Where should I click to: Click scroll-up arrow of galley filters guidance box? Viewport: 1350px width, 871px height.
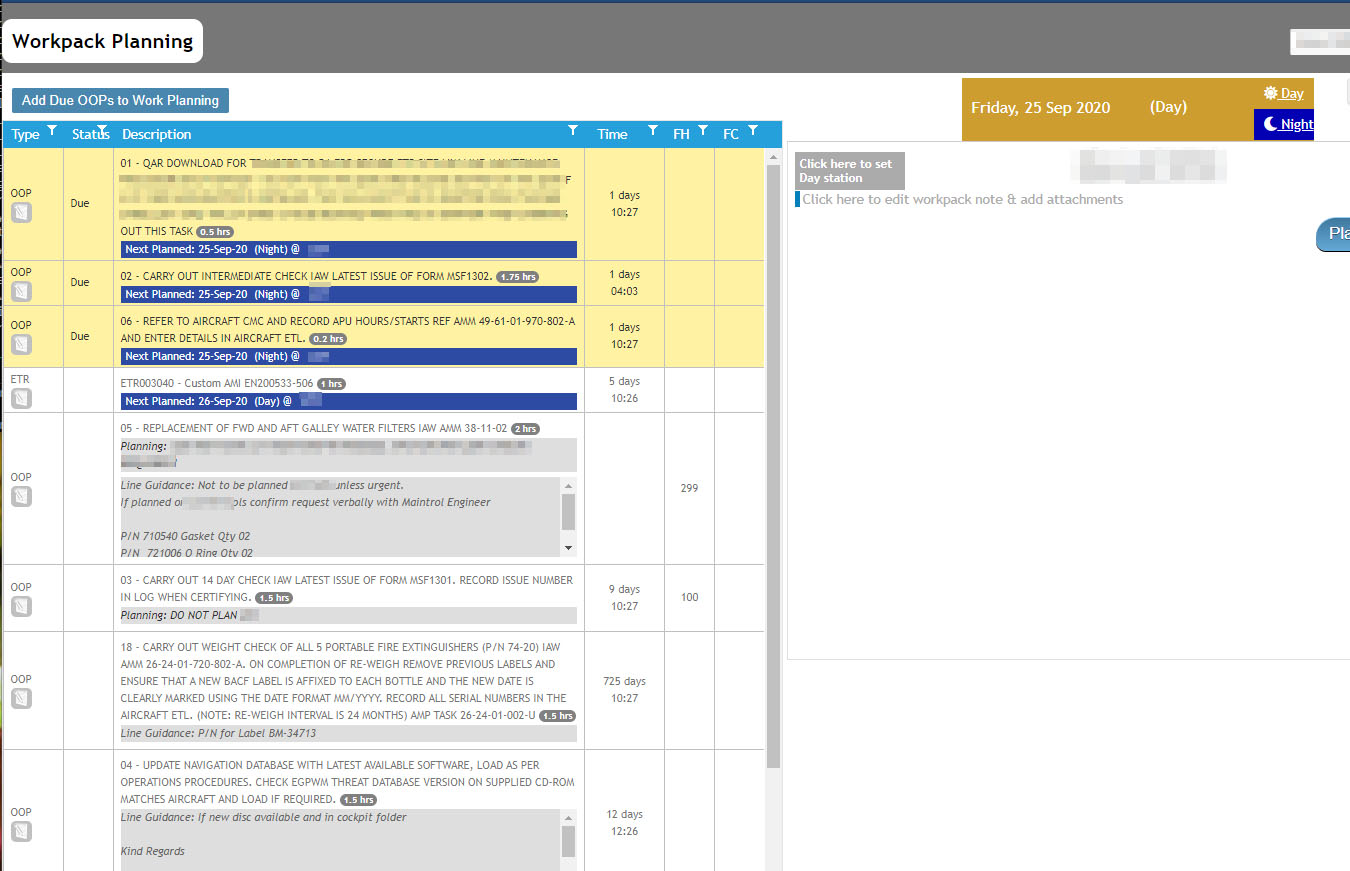coord(568,485)
